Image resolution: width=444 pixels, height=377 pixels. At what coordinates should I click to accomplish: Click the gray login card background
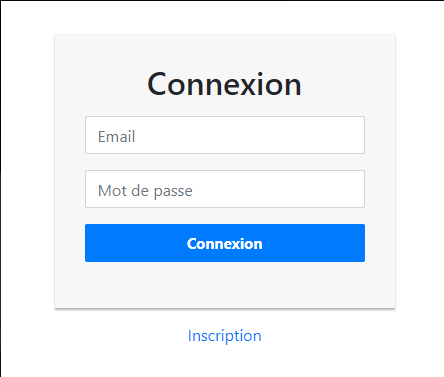(225, 285)
